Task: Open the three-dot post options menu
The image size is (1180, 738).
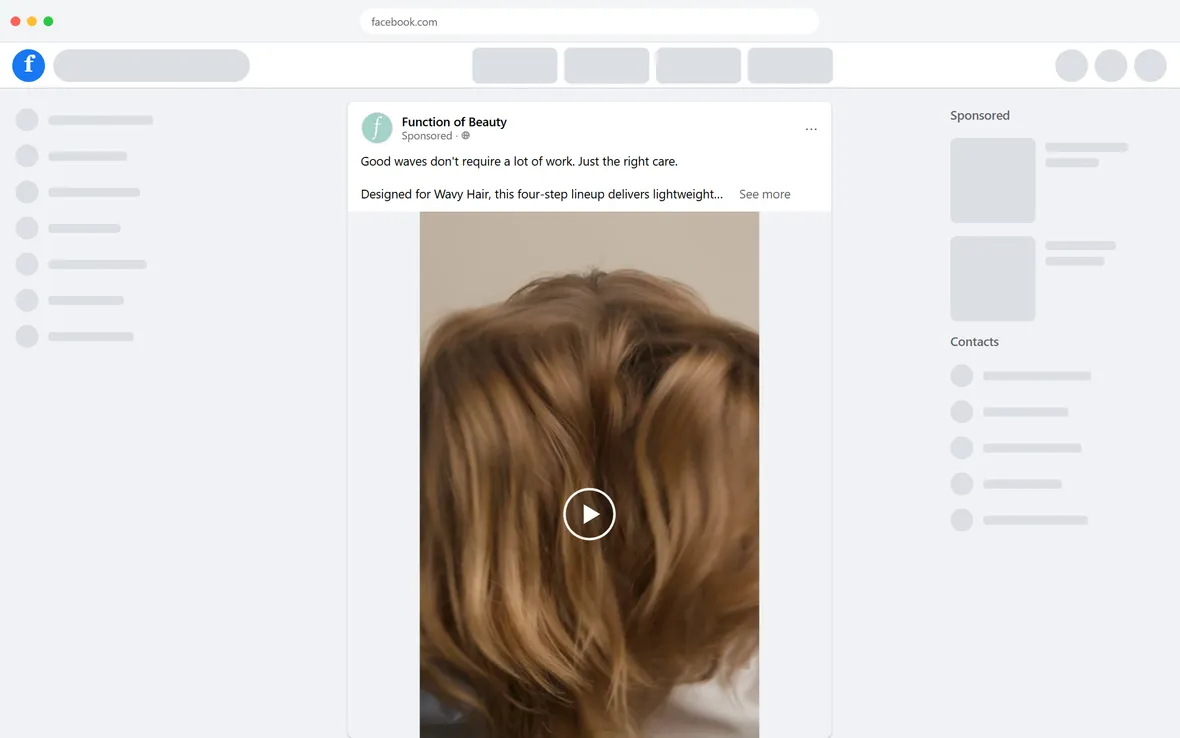Action: 810,129
